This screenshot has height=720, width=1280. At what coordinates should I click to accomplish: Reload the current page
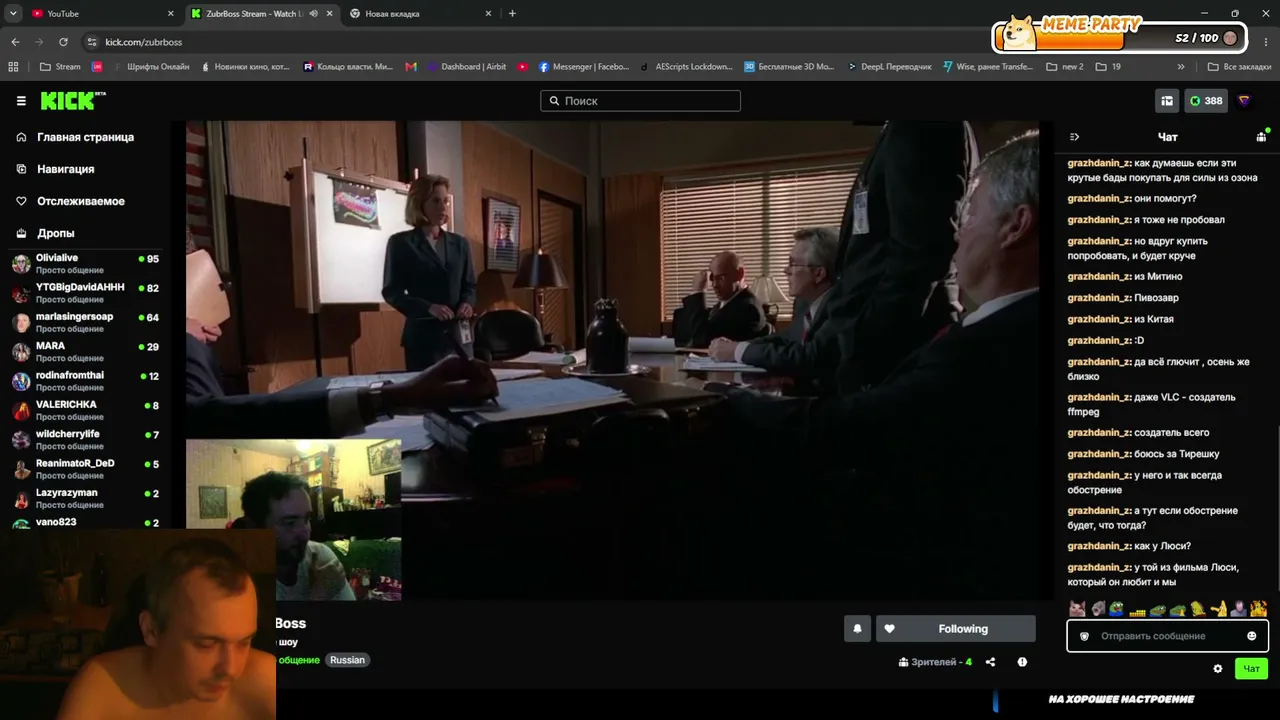[63, 42]
